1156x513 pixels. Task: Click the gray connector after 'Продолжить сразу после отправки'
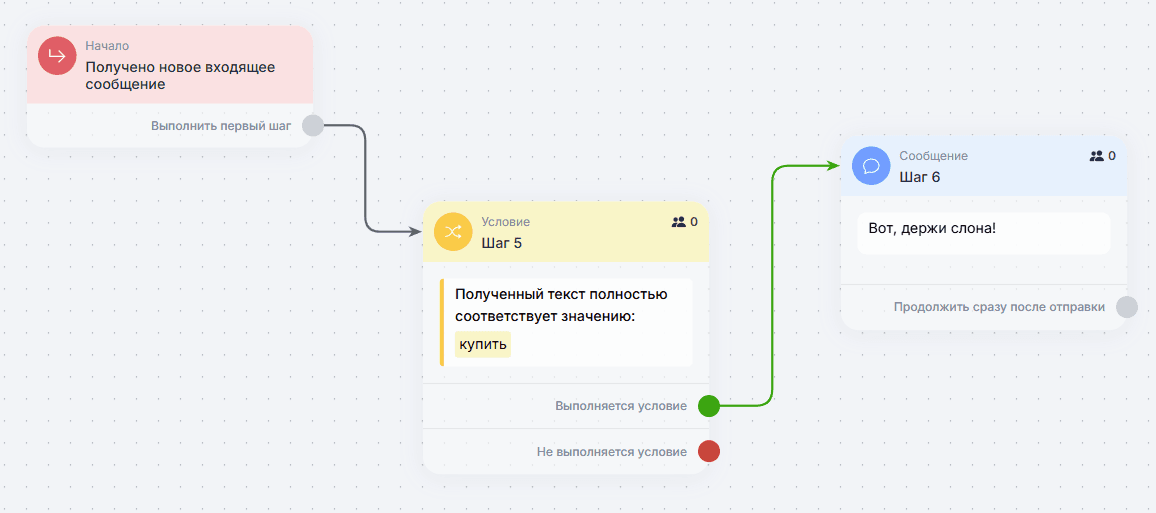[x=1127, y=307]
